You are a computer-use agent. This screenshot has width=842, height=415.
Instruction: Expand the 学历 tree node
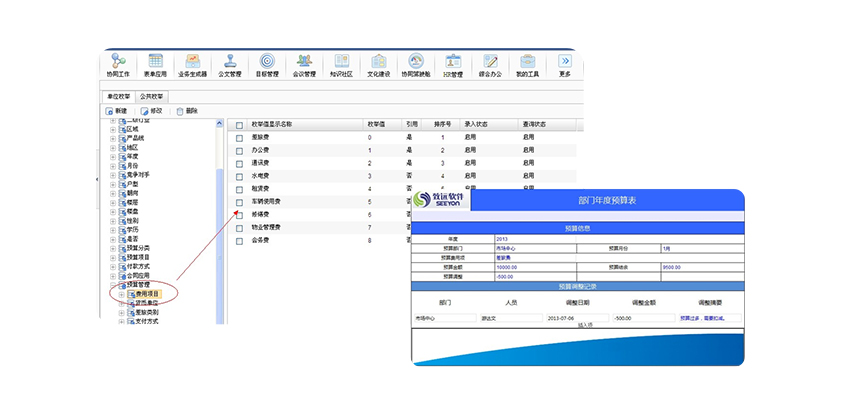(x=113, y=230)
